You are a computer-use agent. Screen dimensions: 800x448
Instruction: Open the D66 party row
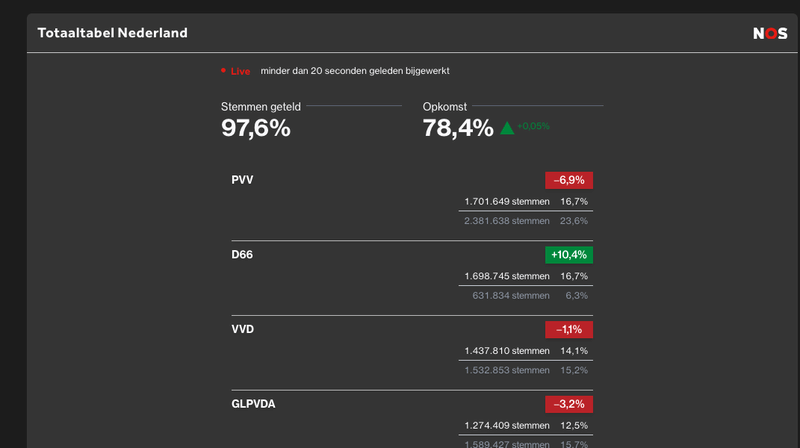[242, 255]
